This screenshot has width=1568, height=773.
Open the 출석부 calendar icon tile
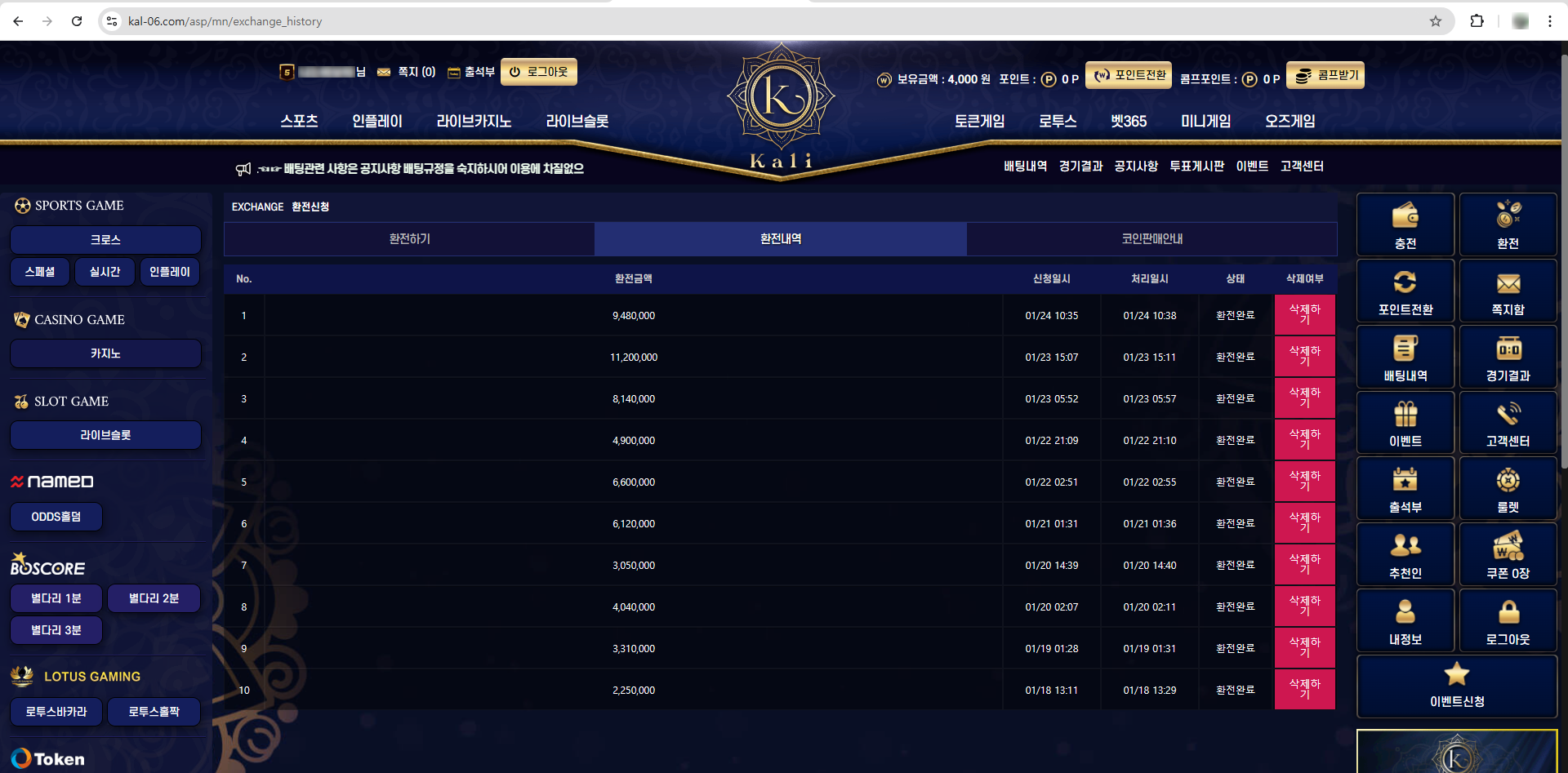(1405, 488)
